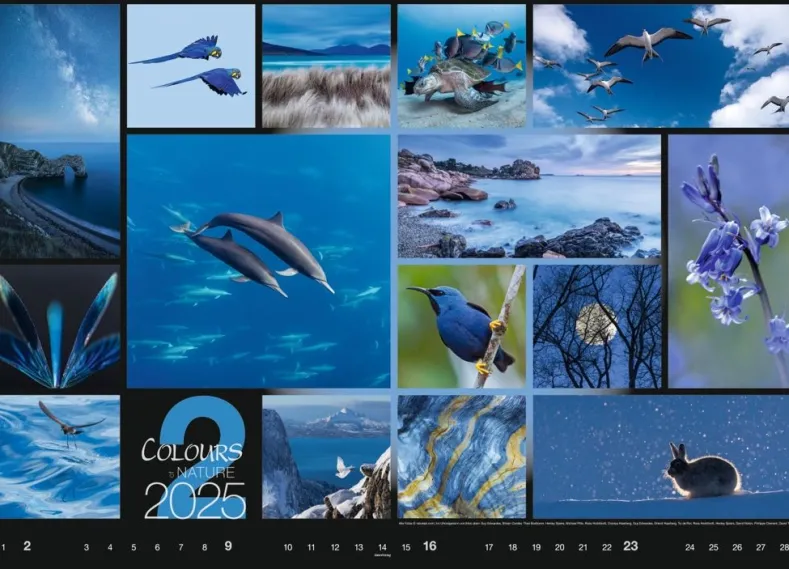Image resolution: width=789 pixels, height=569 pixels.
Task: Select bold date 2 on calendar strip
Action: coord(27,546)
